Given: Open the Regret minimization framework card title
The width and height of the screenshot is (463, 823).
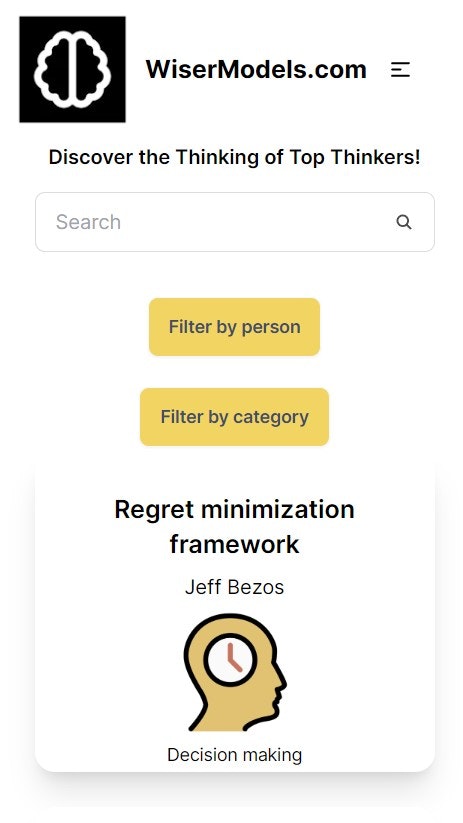Looking at the screenshot, I should point(235,526).
